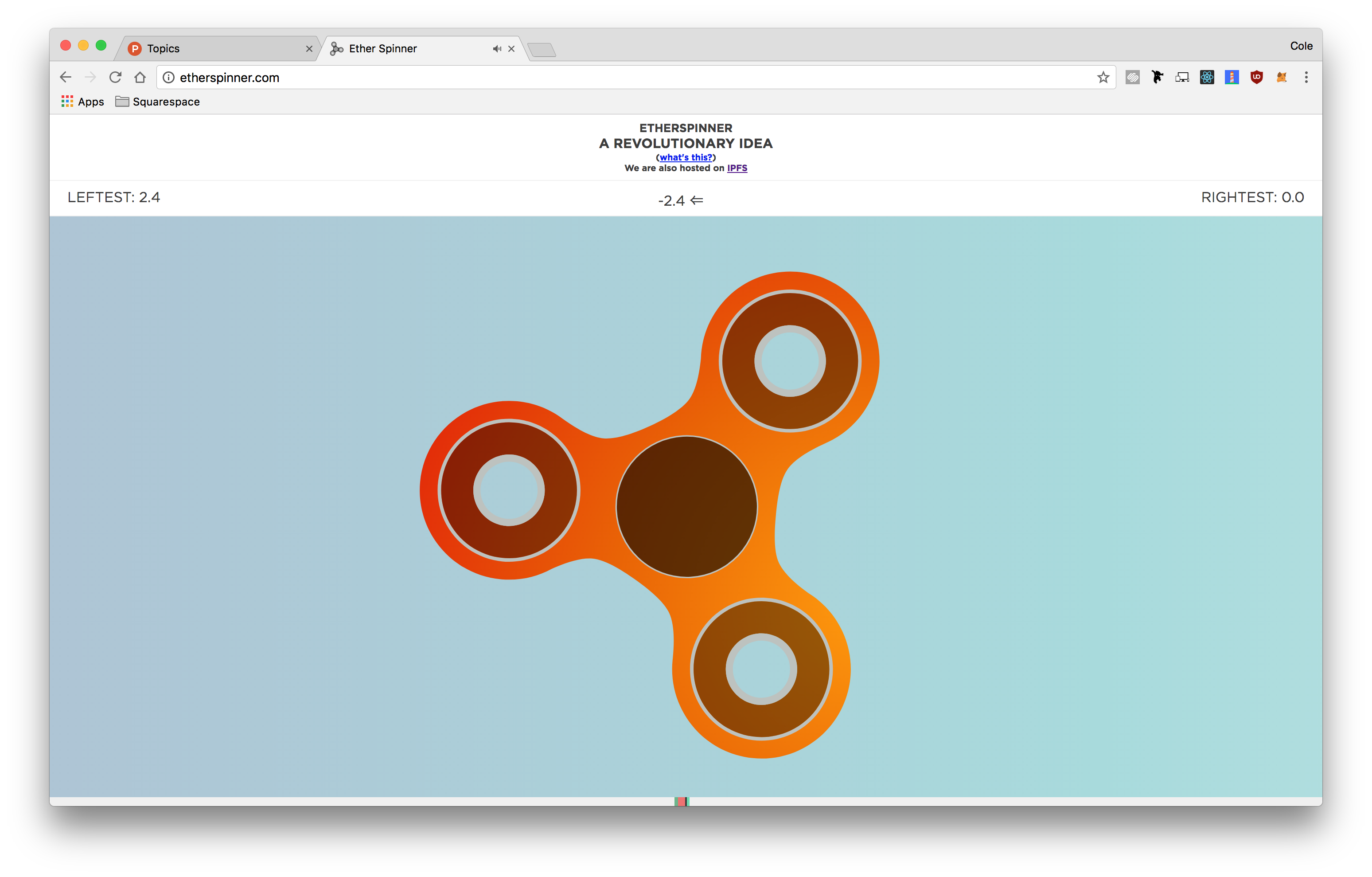Viewport: 1372px width, 877px height.
Task: Click the spinner's dark center hub
Action: coord(686,506)
